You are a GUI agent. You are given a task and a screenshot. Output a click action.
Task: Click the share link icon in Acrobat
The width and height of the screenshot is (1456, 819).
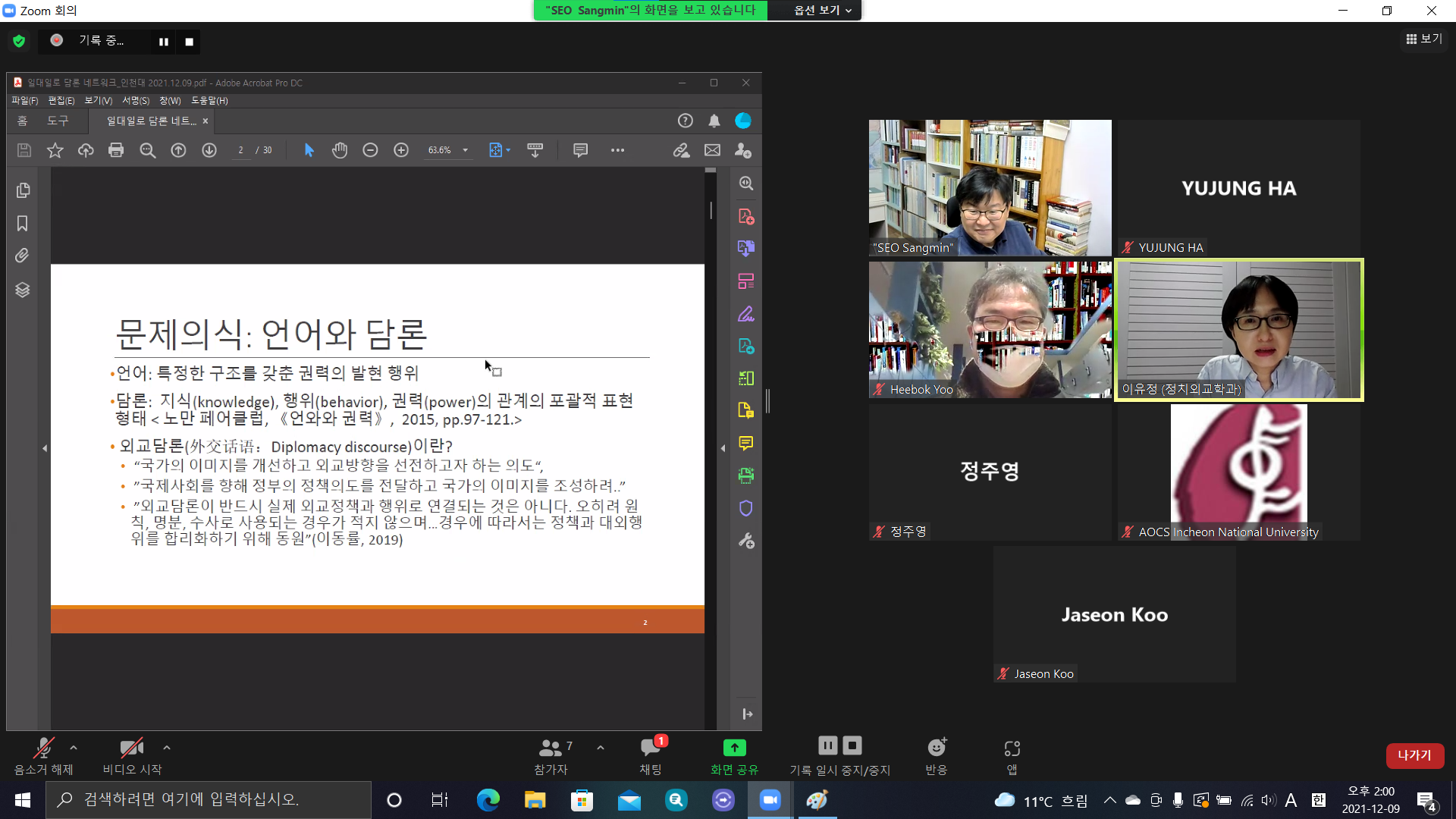click(681, 150)
